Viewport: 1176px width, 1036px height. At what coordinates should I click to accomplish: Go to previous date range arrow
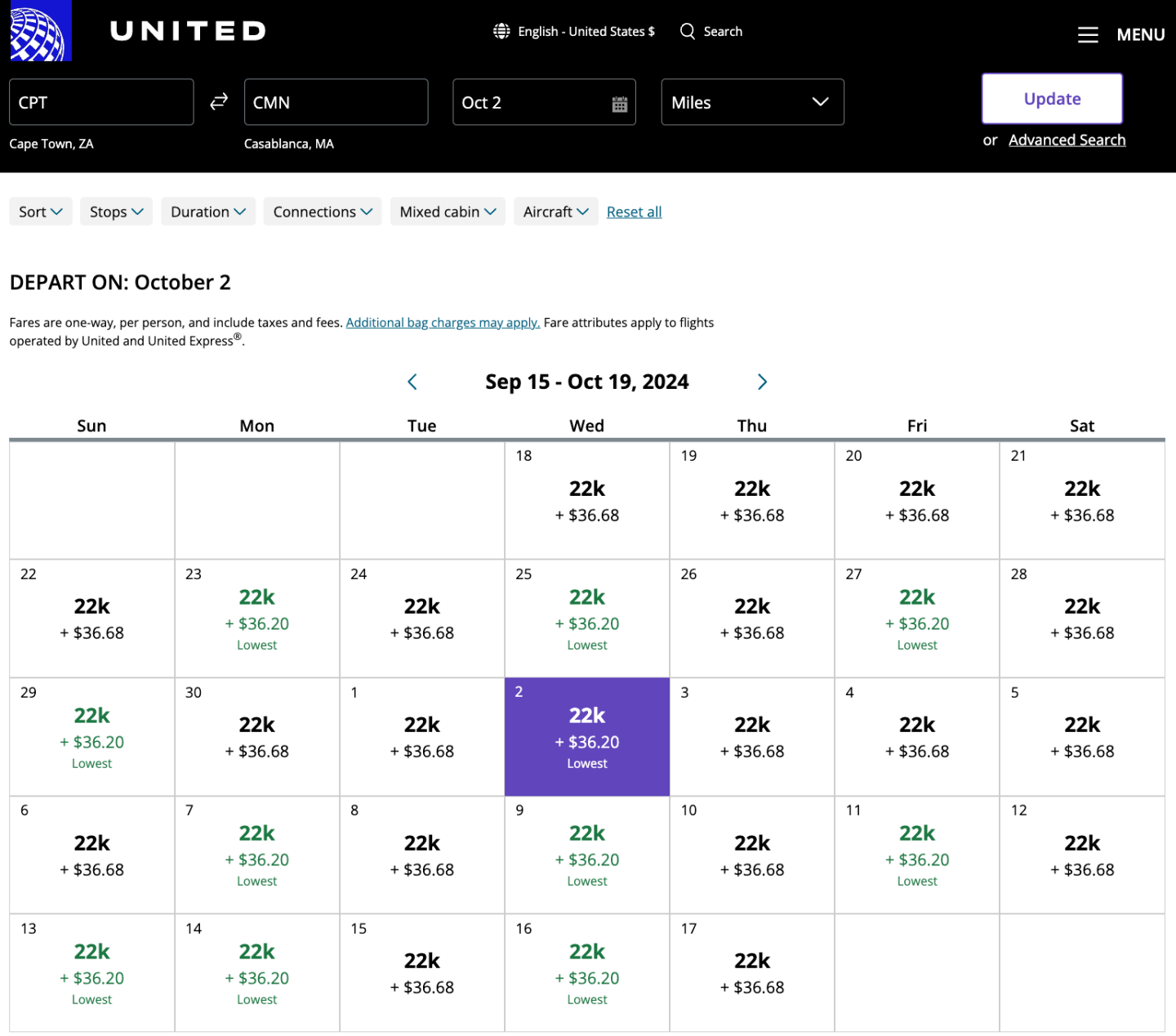pos(412,382)
